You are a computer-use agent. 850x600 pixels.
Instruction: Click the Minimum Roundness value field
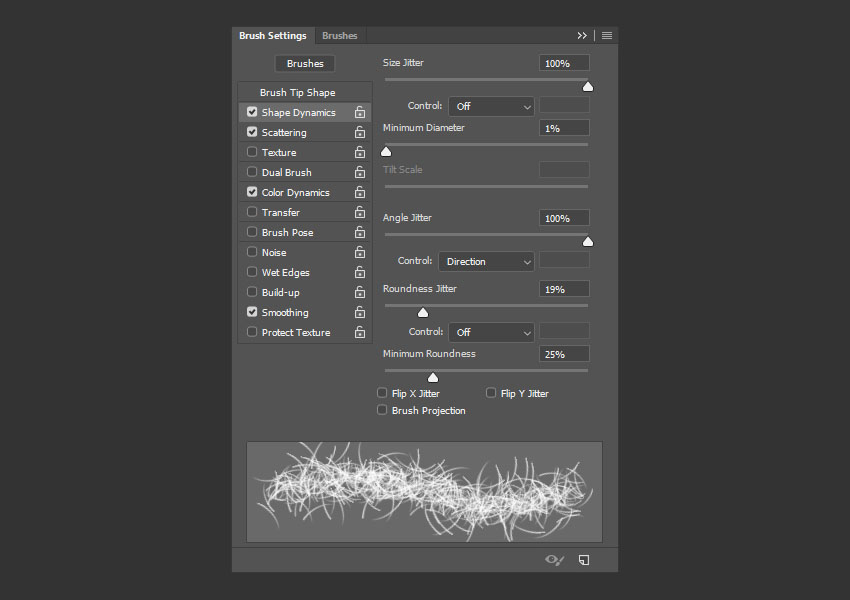click(564, 354)
